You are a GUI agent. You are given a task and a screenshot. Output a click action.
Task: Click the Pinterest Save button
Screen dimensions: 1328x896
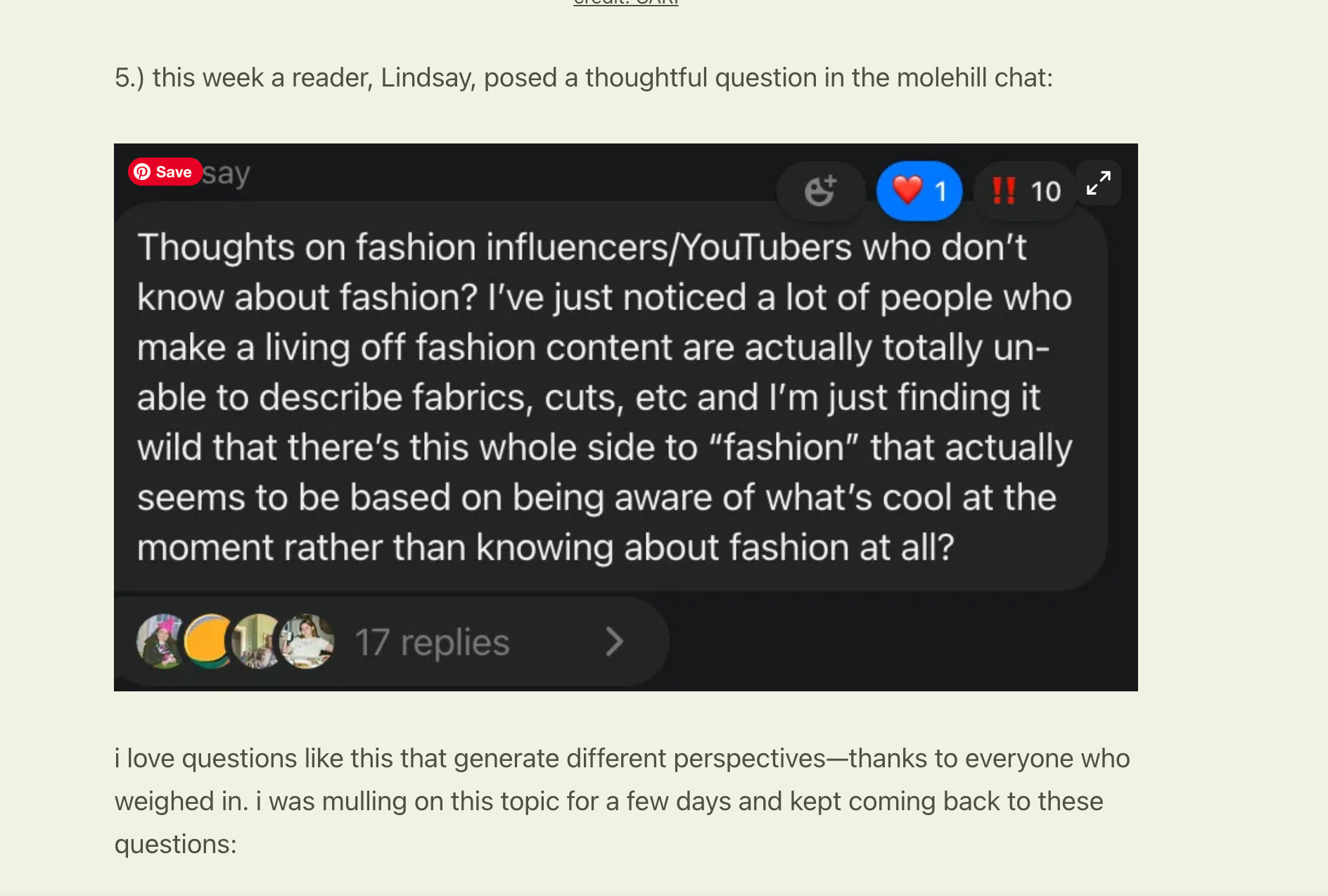tap(165, 172)
